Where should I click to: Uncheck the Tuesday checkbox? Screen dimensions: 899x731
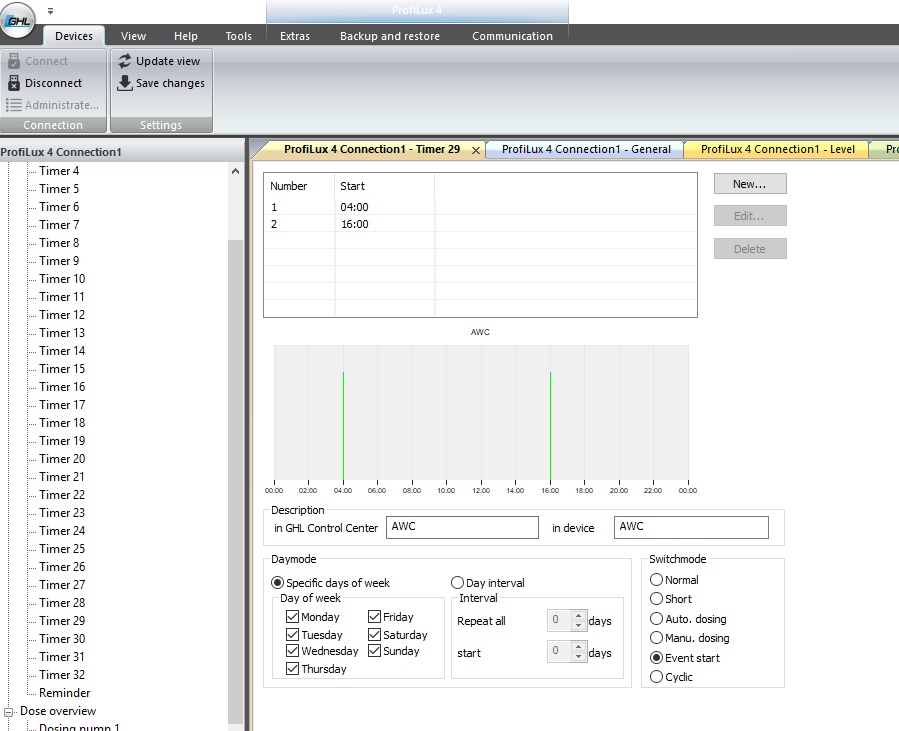coord(292,635)
